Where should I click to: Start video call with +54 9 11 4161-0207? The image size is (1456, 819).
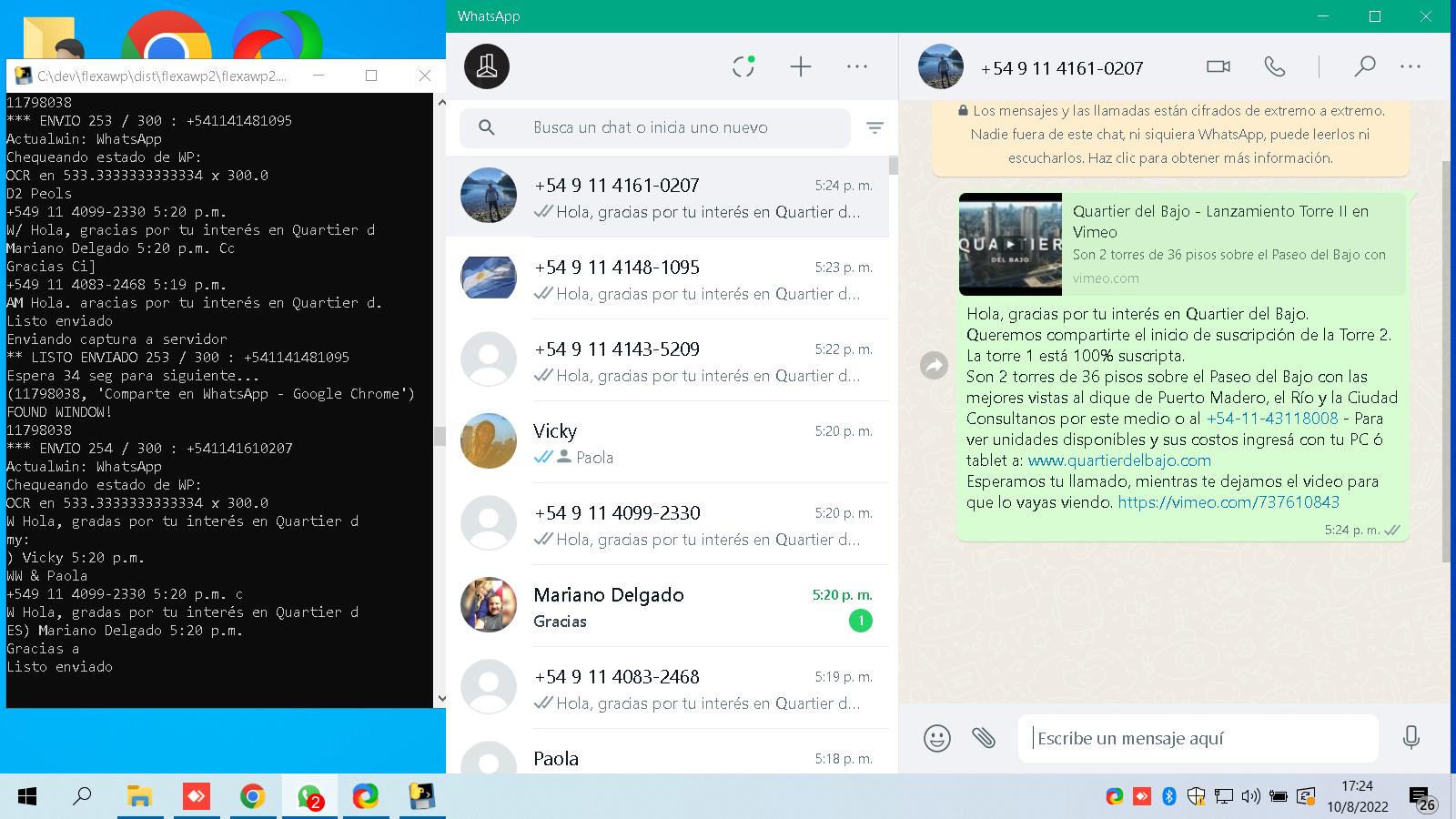click(1218, 66)
